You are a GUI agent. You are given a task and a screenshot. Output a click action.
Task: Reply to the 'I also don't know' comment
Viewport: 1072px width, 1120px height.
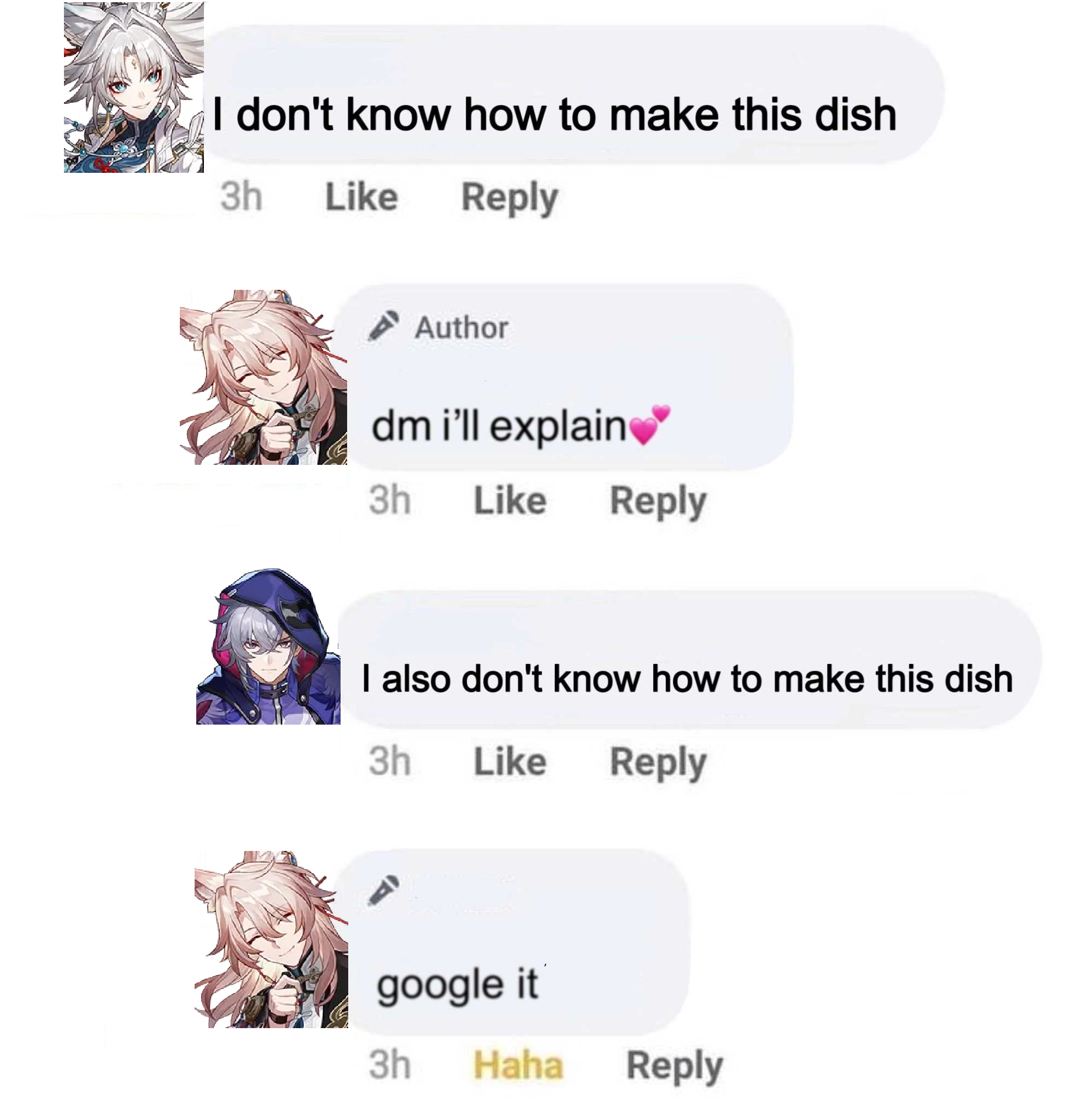[x=658, y=763]
